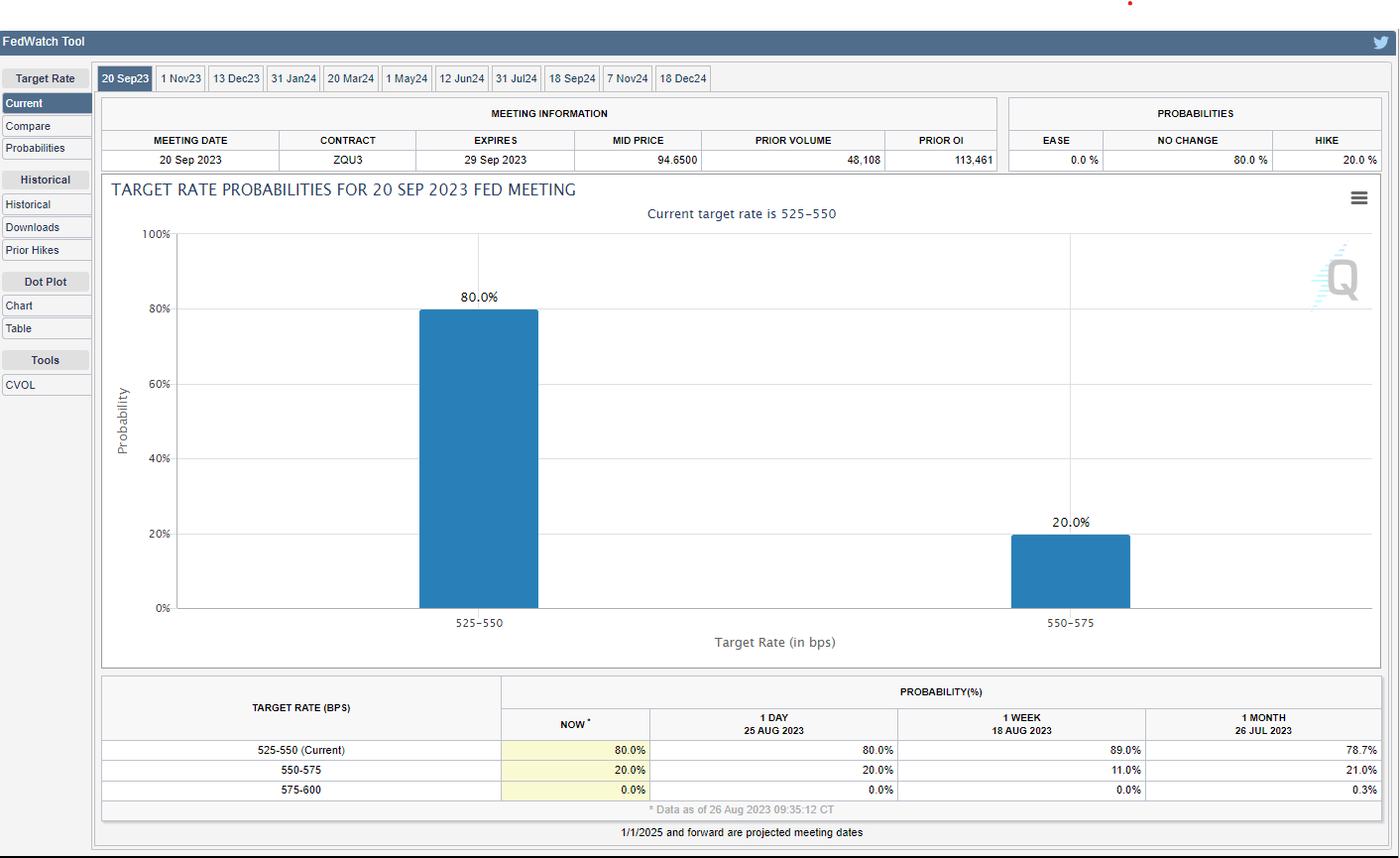
Task: Switch to the 18 Sep24 meeting tab
Action: tap(572, 78)
